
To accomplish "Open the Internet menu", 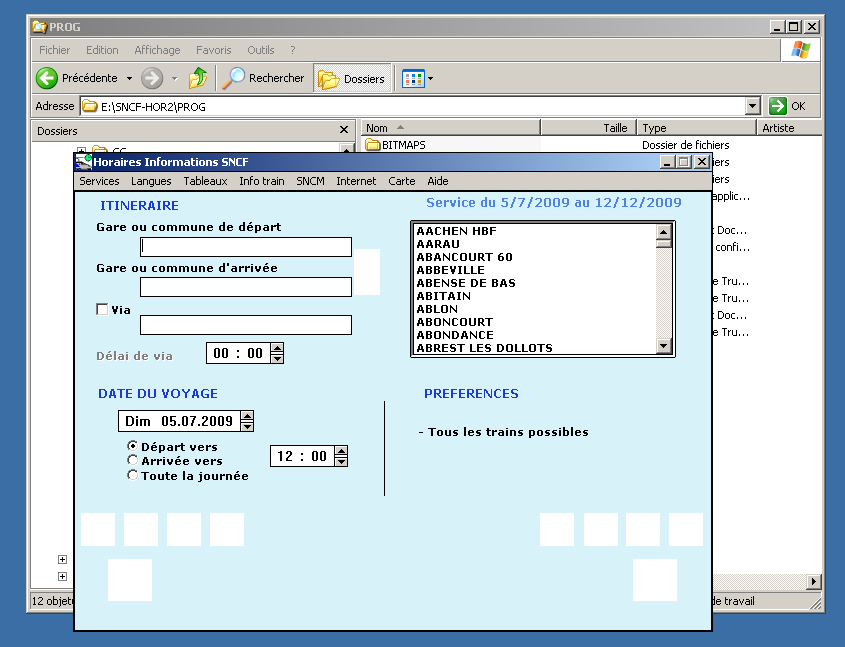I will tap(356, 181).
